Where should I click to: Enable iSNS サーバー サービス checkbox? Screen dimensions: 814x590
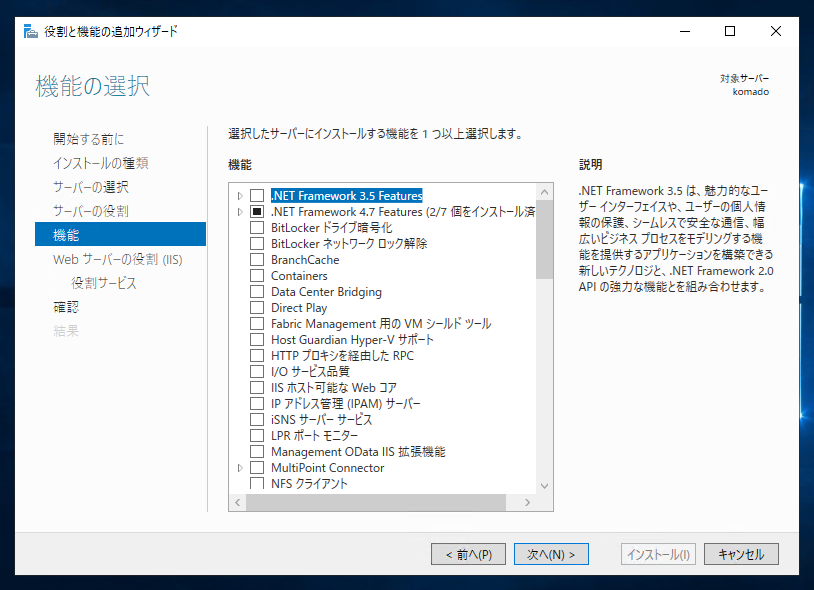click(x=257, y=420)
